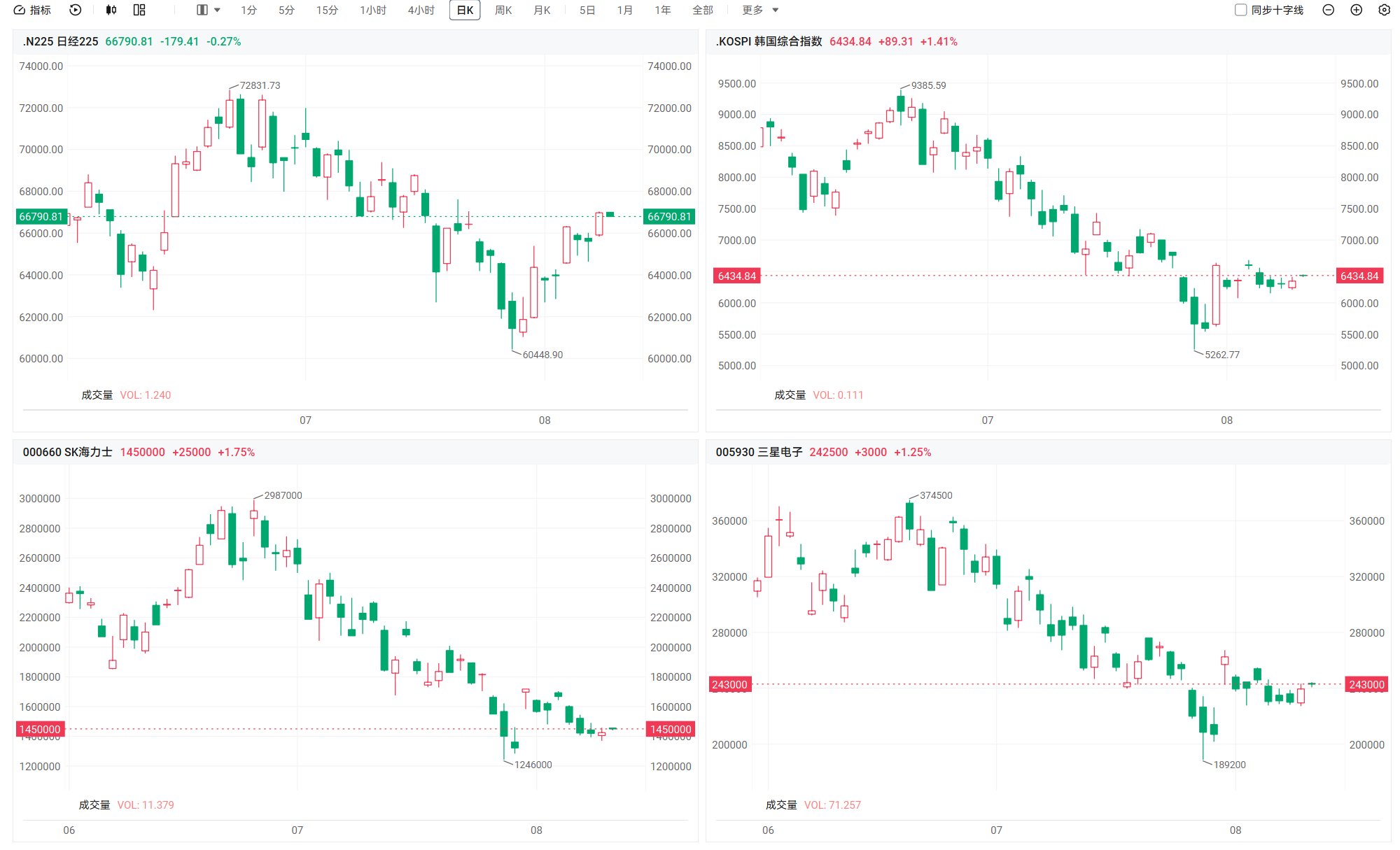Open the 指标 indicators panel
Viewport: 1400px width, 850px height.
coord(33,10)
